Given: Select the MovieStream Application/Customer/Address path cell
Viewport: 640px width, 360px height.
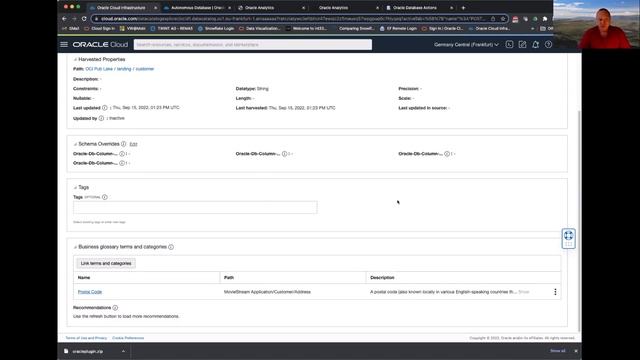Looking at the screenshot, I should (267, 292).
